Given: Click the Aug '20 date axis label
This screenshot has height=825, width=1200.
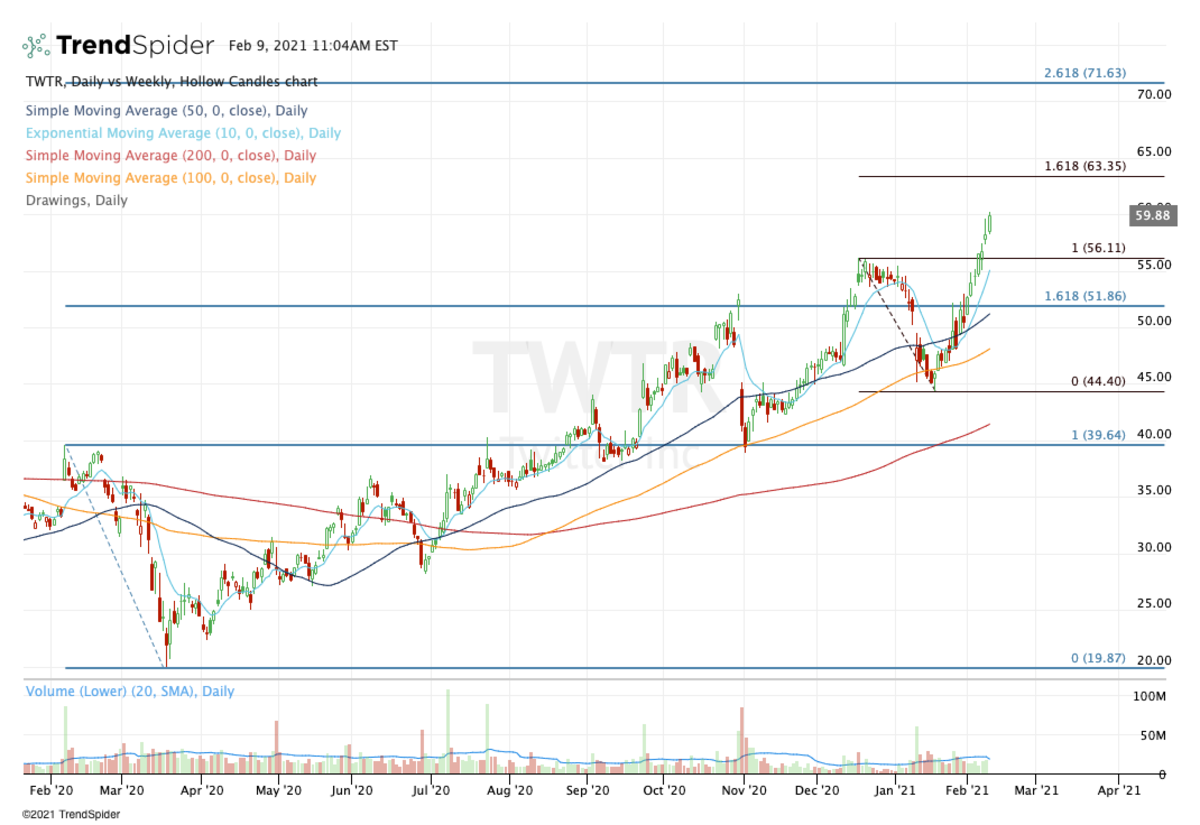Looking at the screenshot, I should (x=509, y=790).
